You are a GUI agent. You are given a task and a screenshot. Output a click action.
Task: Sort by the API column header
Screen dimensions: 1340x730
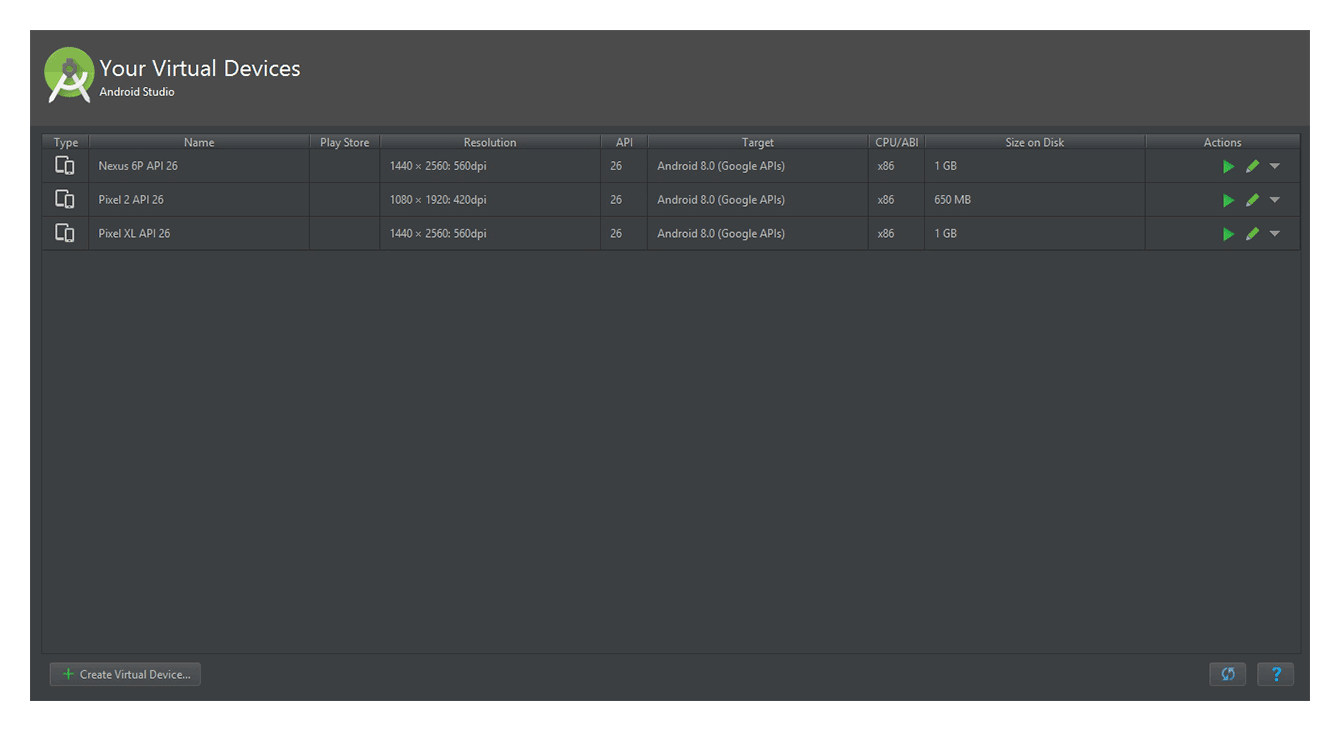624,142
